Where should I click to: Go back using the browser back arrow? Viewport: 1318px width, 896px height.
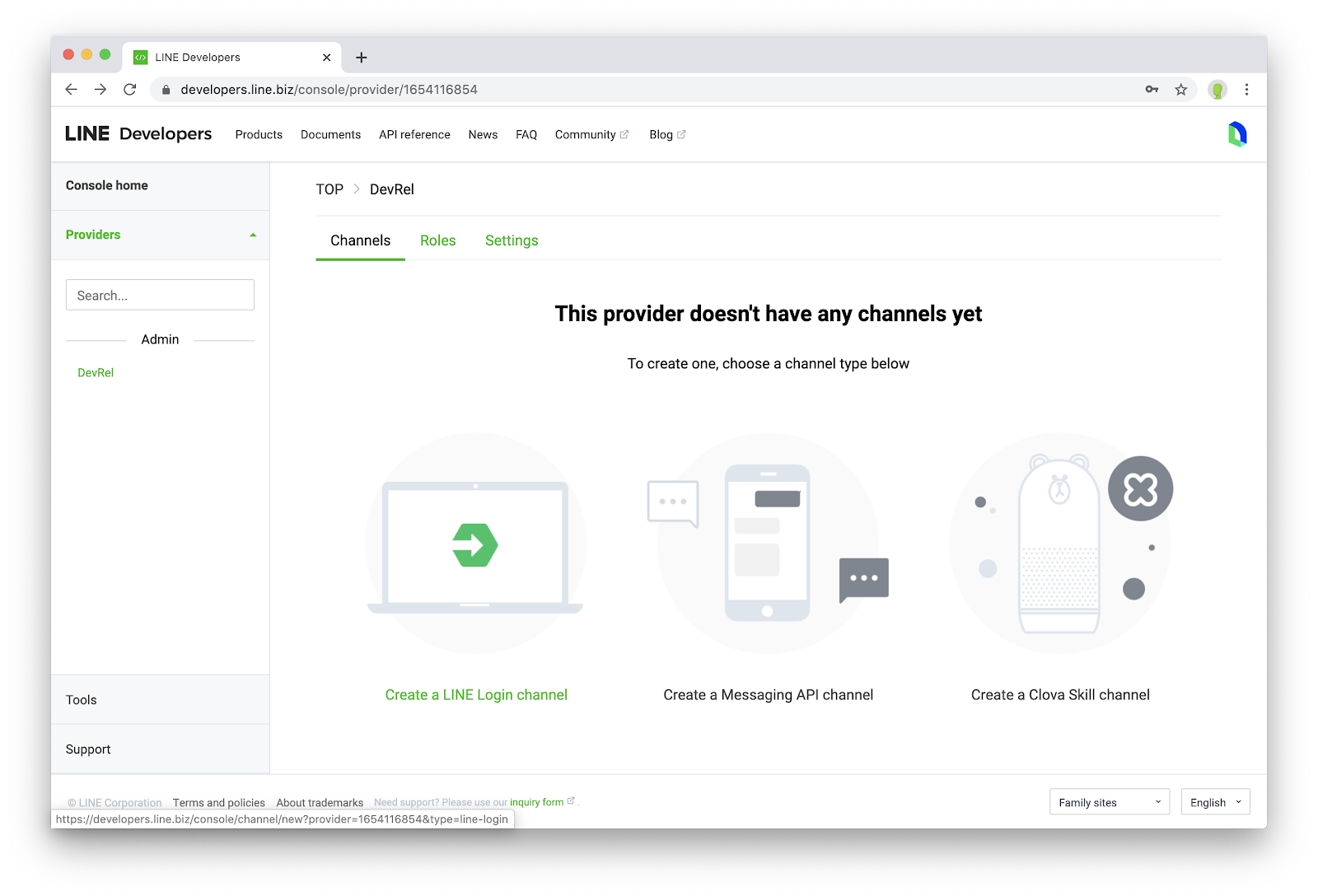(x=72, y=90)
